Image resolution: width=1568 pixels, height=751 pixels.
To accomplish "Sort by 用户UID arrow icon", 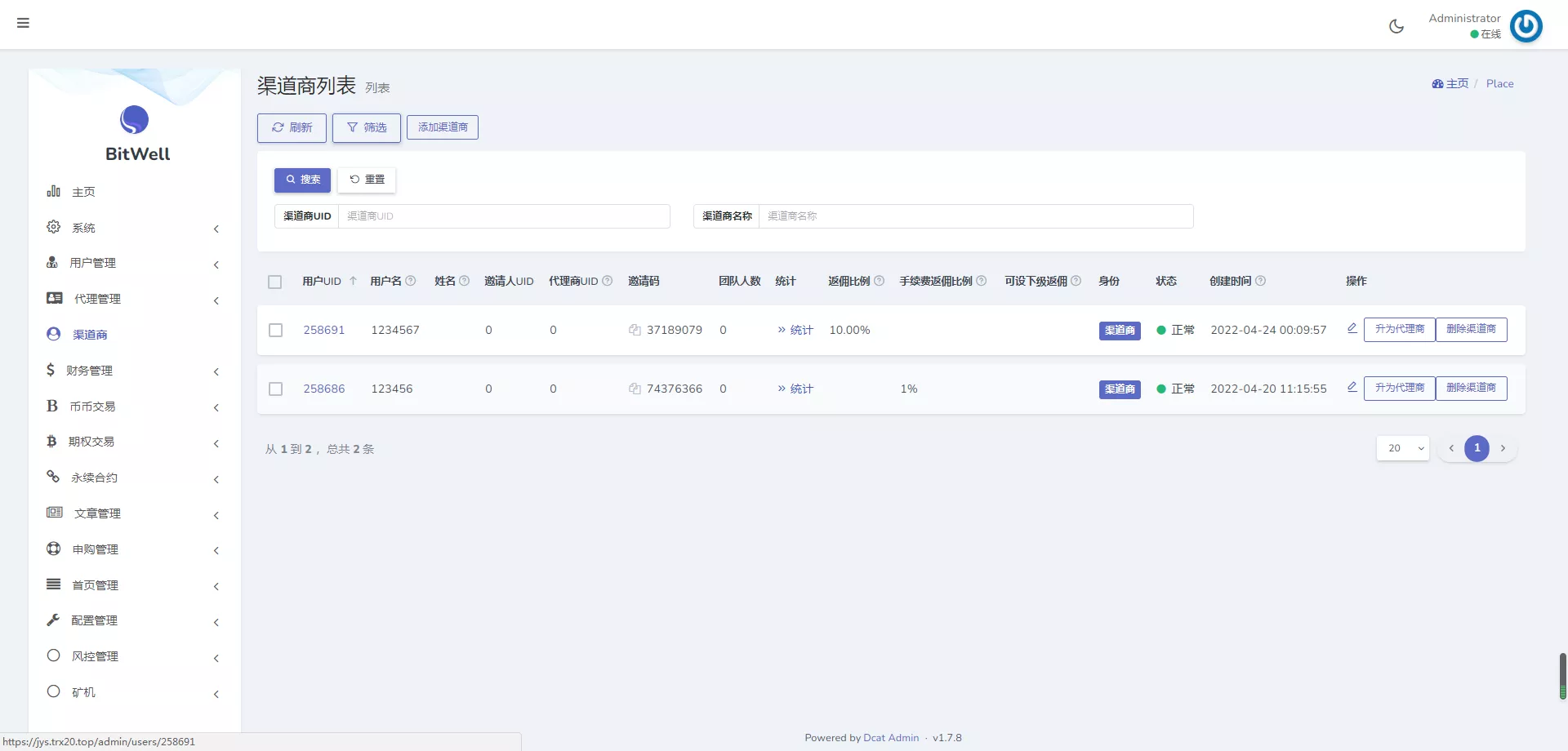I will point(353,281).
